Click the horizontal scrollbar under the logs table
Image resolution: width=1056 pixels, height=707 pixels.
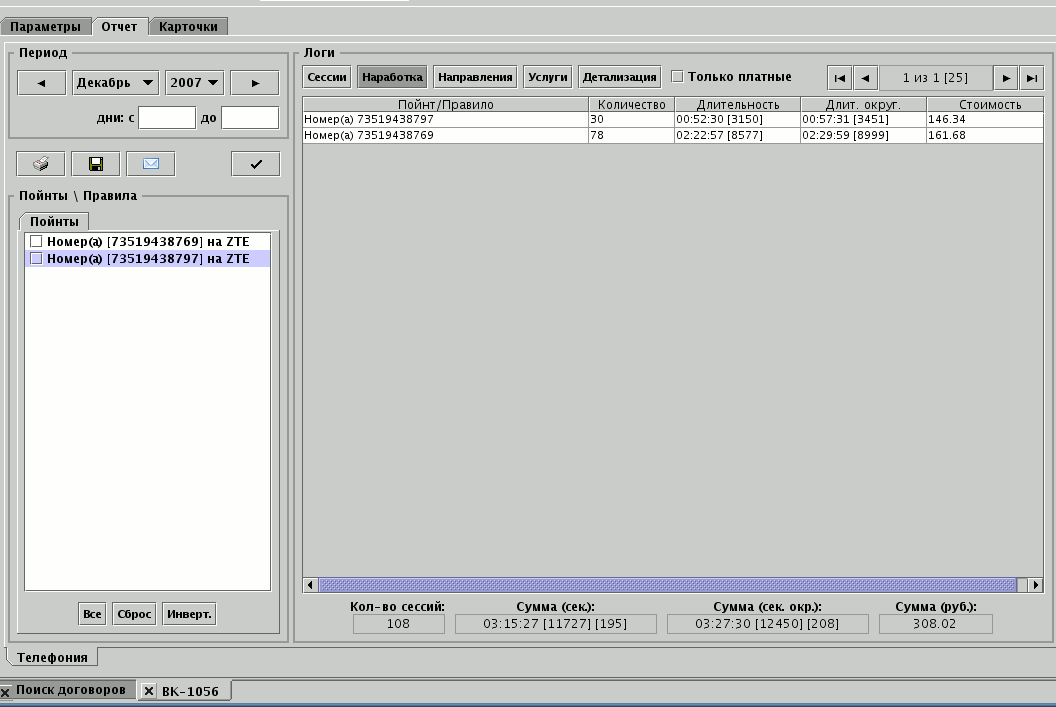(667, 585)
